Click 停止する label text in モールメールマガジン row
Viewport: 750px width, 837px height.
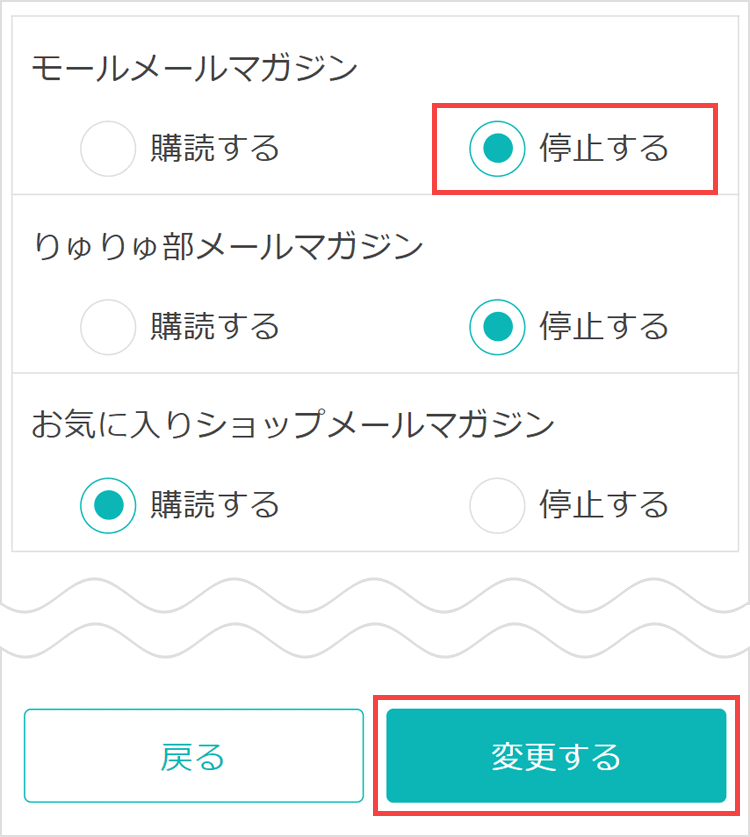(x=604, y=148)
